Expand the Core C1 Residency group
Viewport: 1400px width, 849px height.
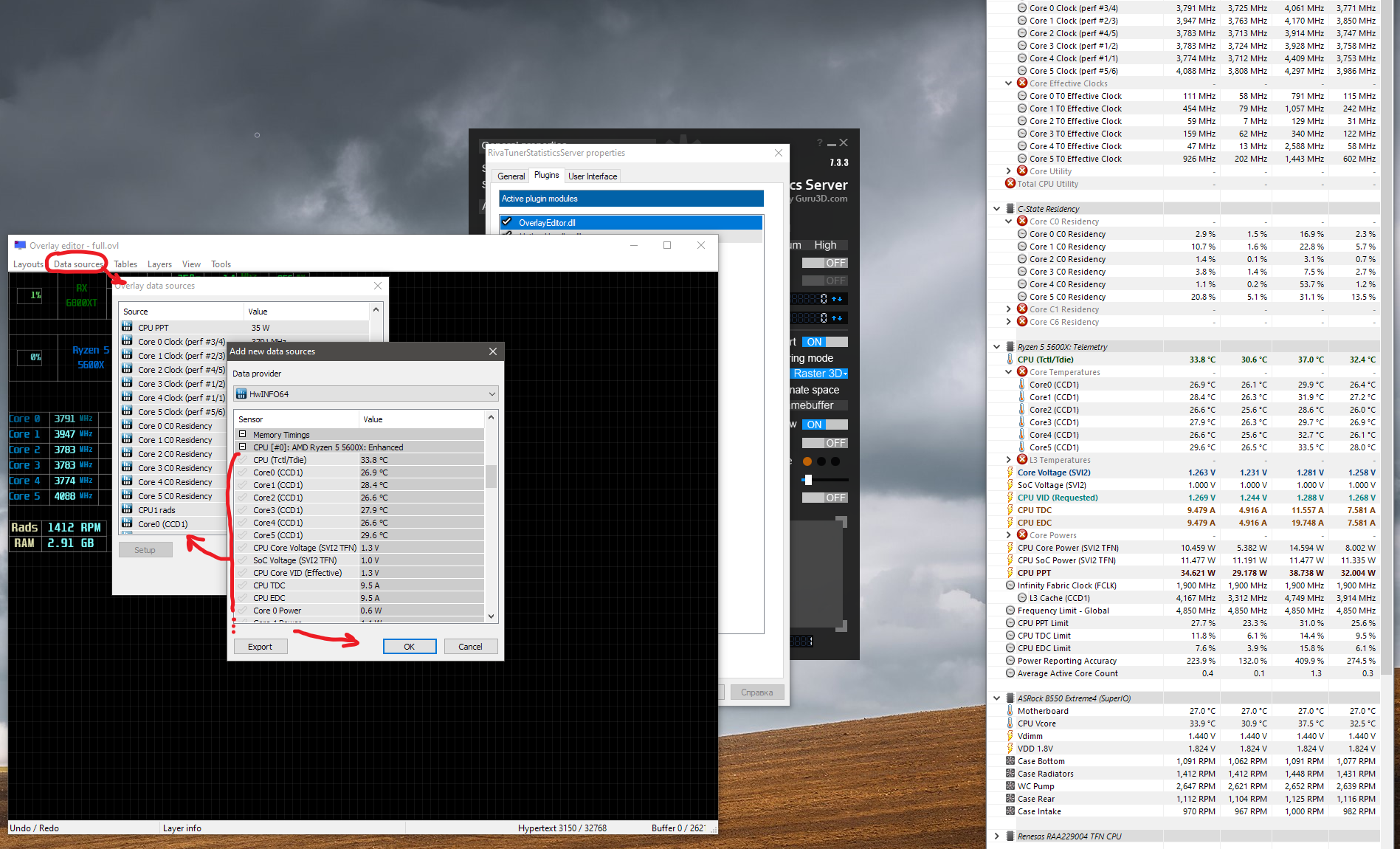(x=1009, y=309)
